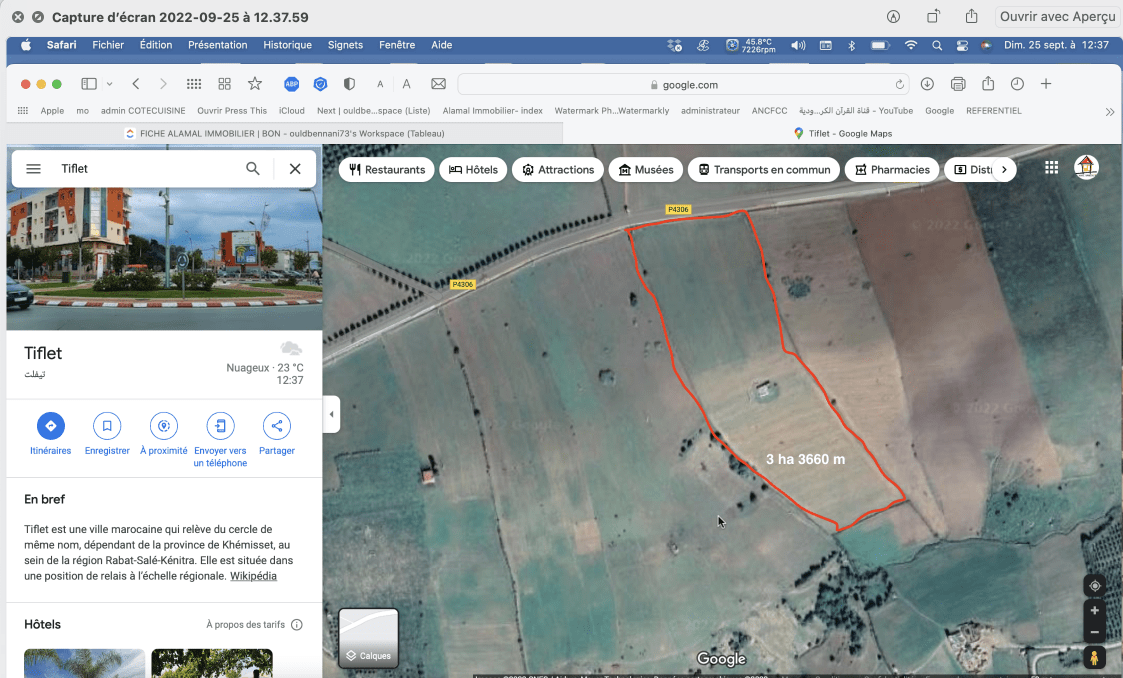Click the Itinéraires directions icon
Image resolution: width=1123 pixels, height=678 pixels.
tap(50, 426)
